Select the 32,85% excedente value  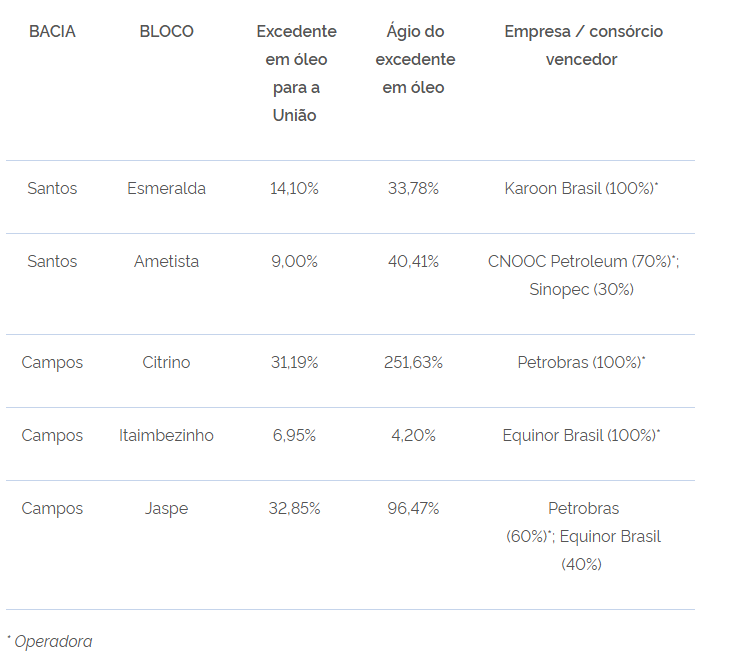(x=295, y=508)
